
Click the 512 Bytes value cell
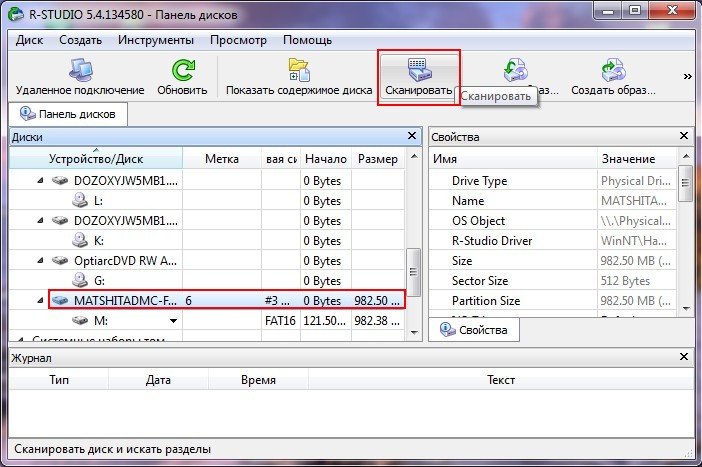pos(636,280)
